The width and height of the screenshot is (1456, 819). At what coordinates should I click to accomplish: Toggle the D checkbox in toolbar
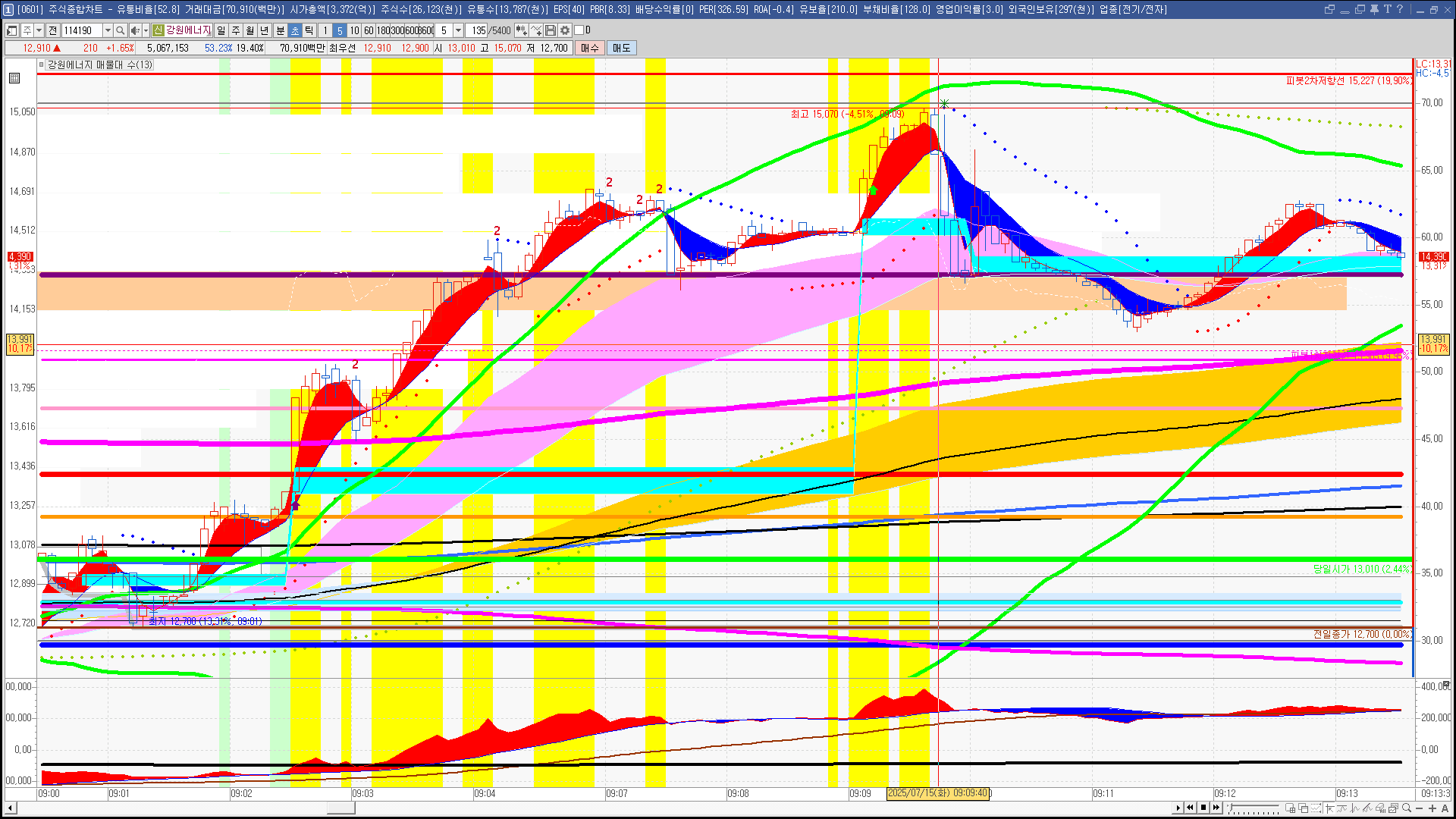pos(579,30)
